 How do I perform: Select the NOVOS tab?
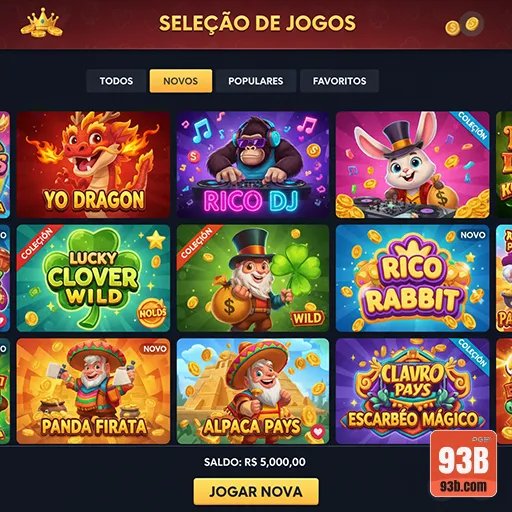coord(181,81)
